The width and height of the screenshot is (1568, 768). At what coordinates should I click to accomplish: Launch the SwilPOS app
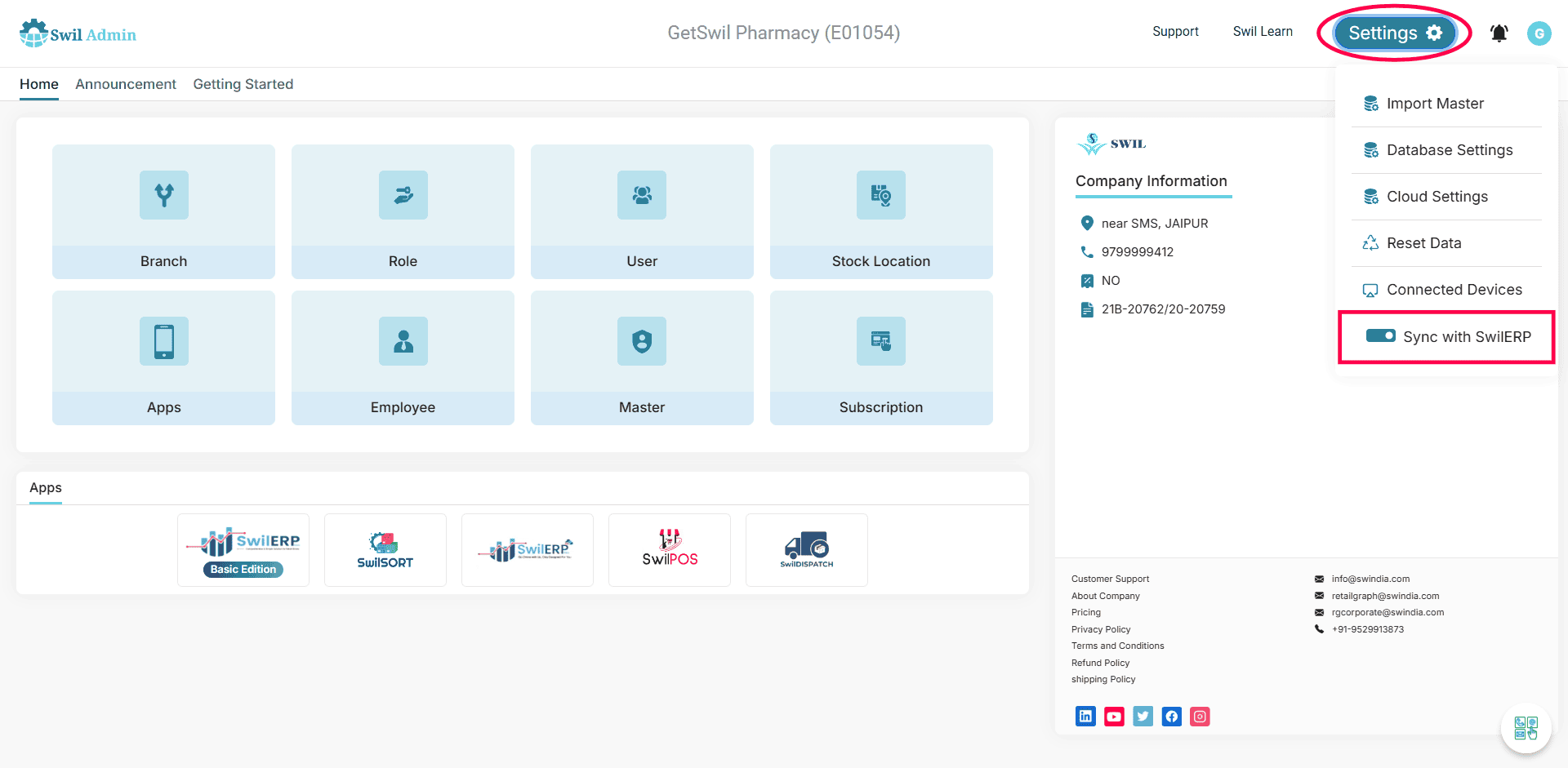(x=670, y=550)
